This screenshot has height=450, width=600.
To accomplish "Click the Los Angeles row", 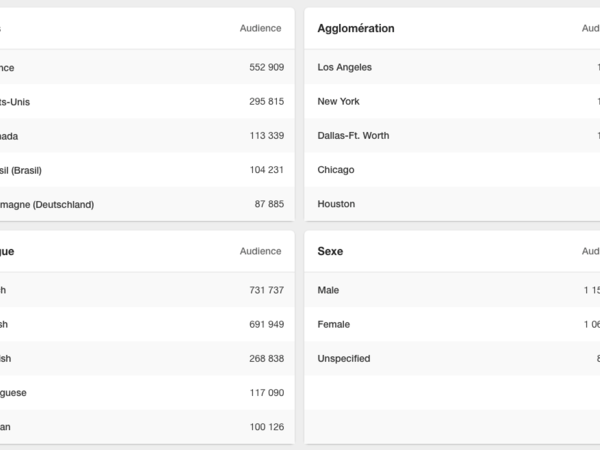I will click(x=345, y=67).
